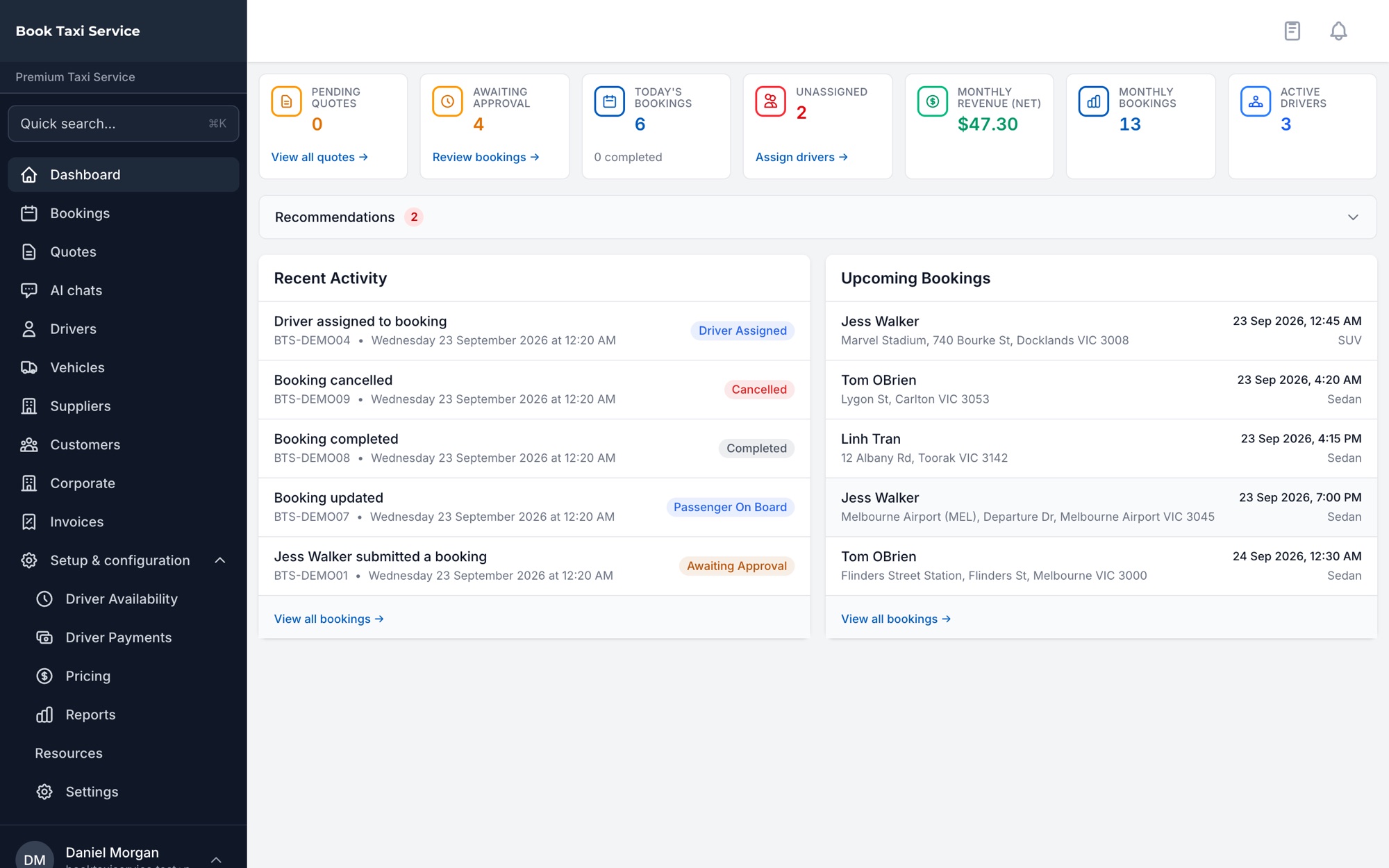The height and width of the screenshot is (868, 1389).
Task: Open the Booking completed BTS-DEMO08 activity
Action: 534,448
